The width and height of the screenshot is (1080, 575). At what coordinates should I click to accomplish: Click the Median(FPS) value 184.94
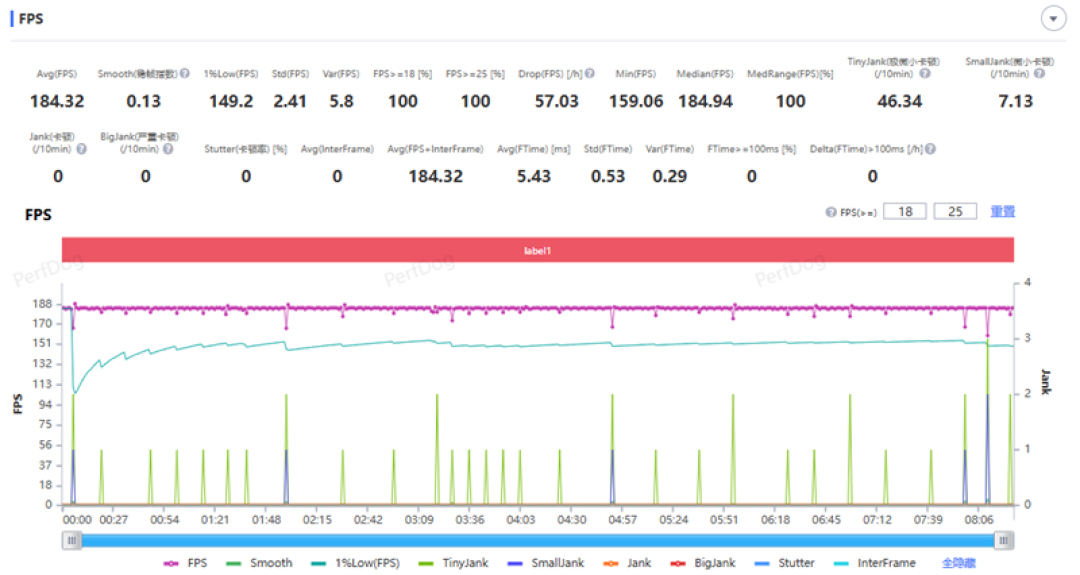tap(705, 101)
